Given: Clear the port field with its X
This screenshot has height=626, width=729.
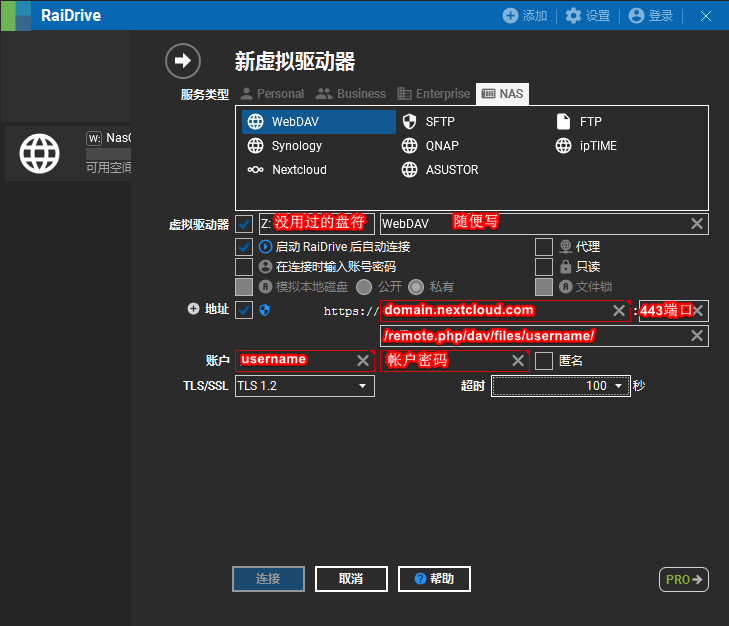Looking at the screenshot, I should click(698, 311).
